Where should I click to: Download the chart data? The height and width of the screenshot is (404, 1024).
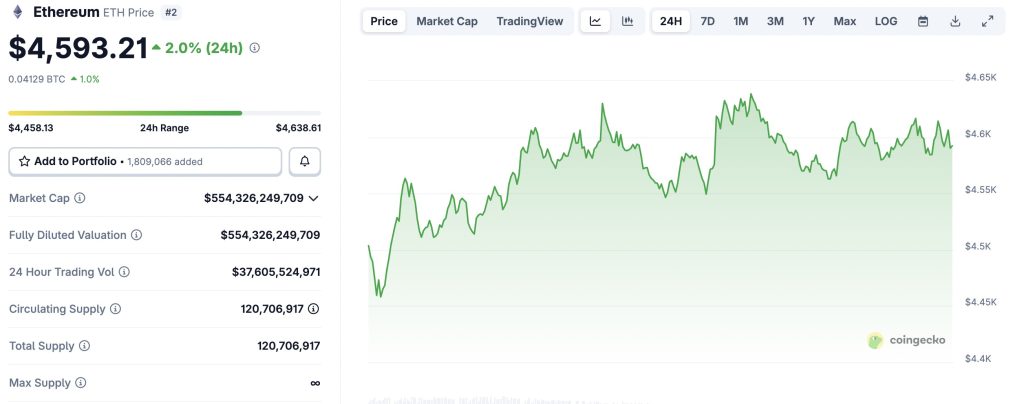955,21
